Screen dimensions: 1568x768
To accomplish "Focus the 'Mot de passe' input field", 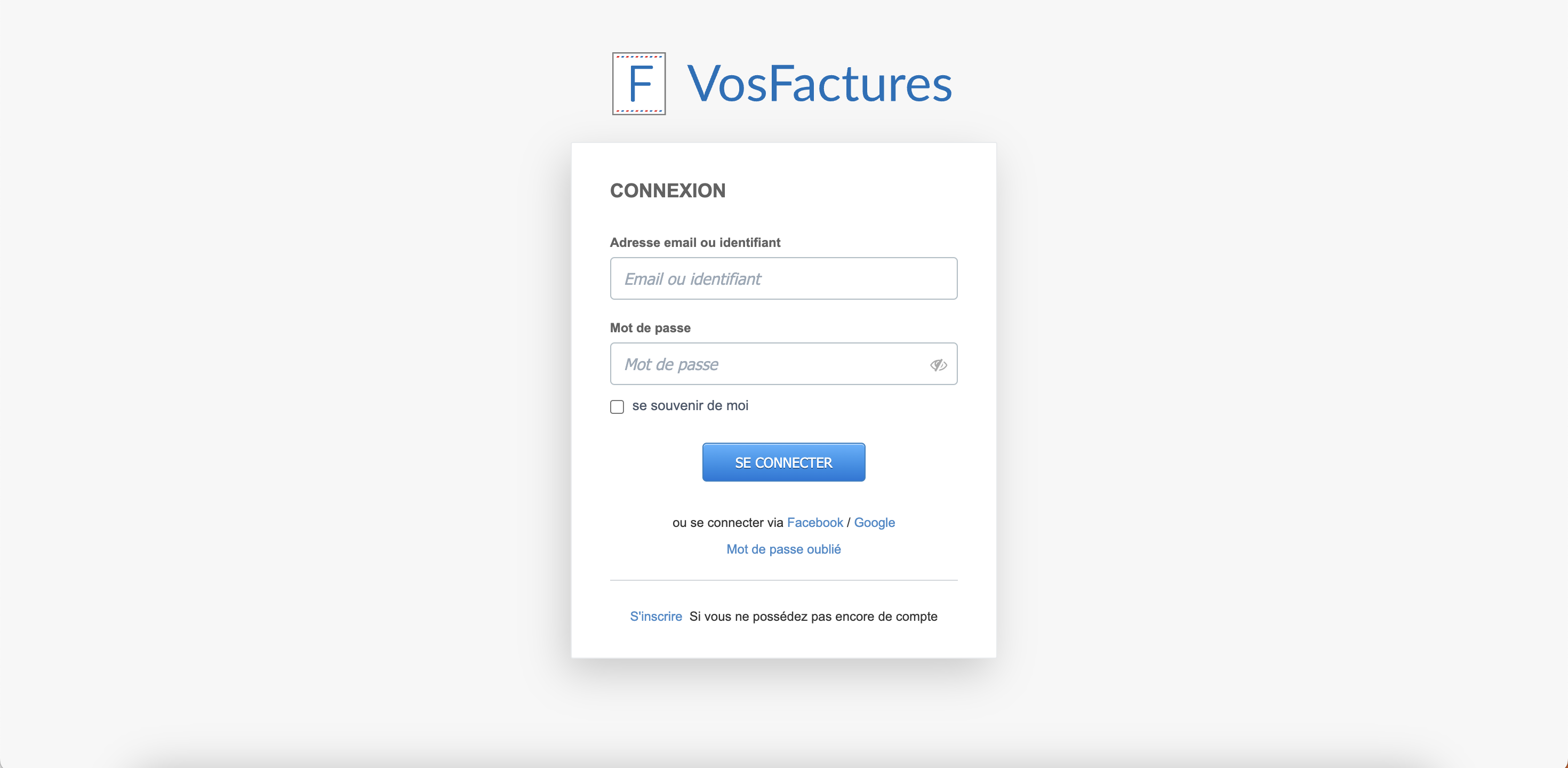I will click(783, 364).
